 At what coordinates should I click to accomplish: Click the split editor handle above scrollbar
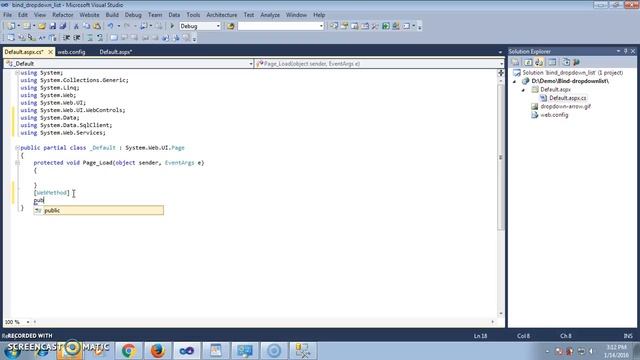pyautogui.click(x=501, y=73)
